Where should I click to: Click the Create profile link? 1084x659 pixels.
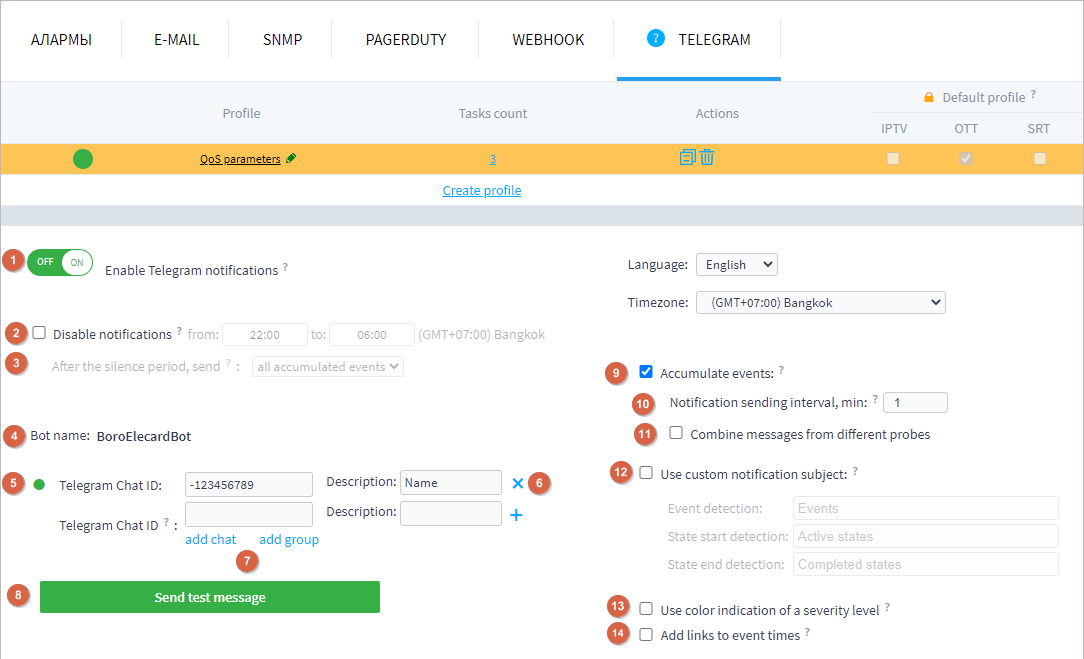[x=482, y=190]
